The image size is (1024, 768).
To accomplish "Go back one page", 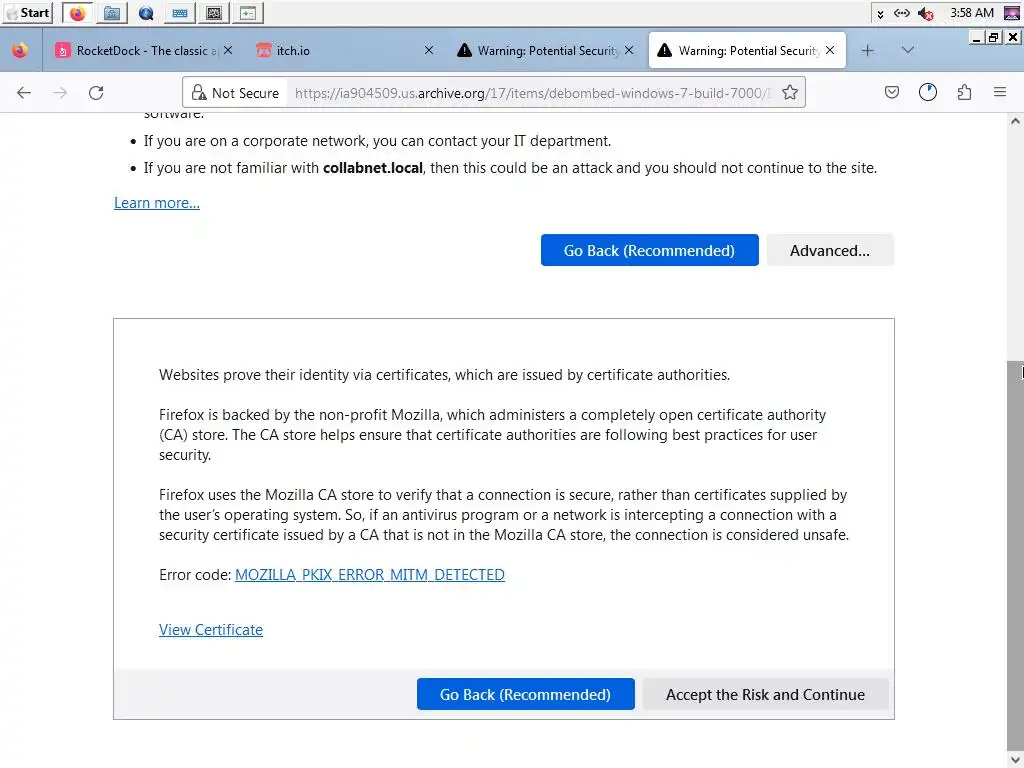I will point(24,93).
